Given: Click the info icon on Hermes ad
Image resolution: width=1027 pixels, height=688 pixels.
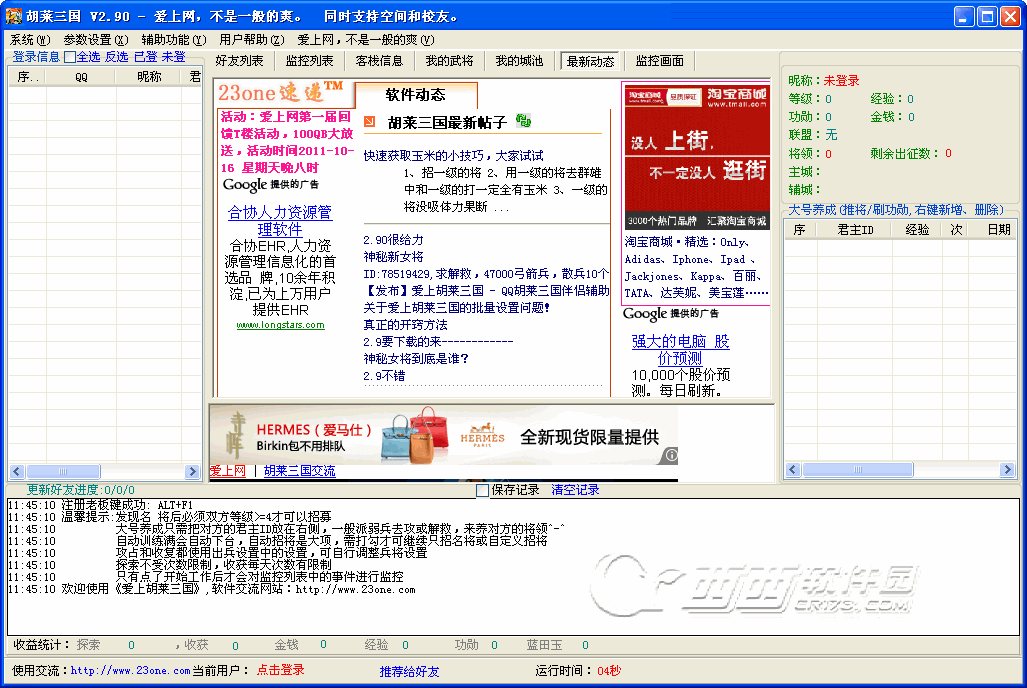Looking at the screenshot, I should coord(671,455).
